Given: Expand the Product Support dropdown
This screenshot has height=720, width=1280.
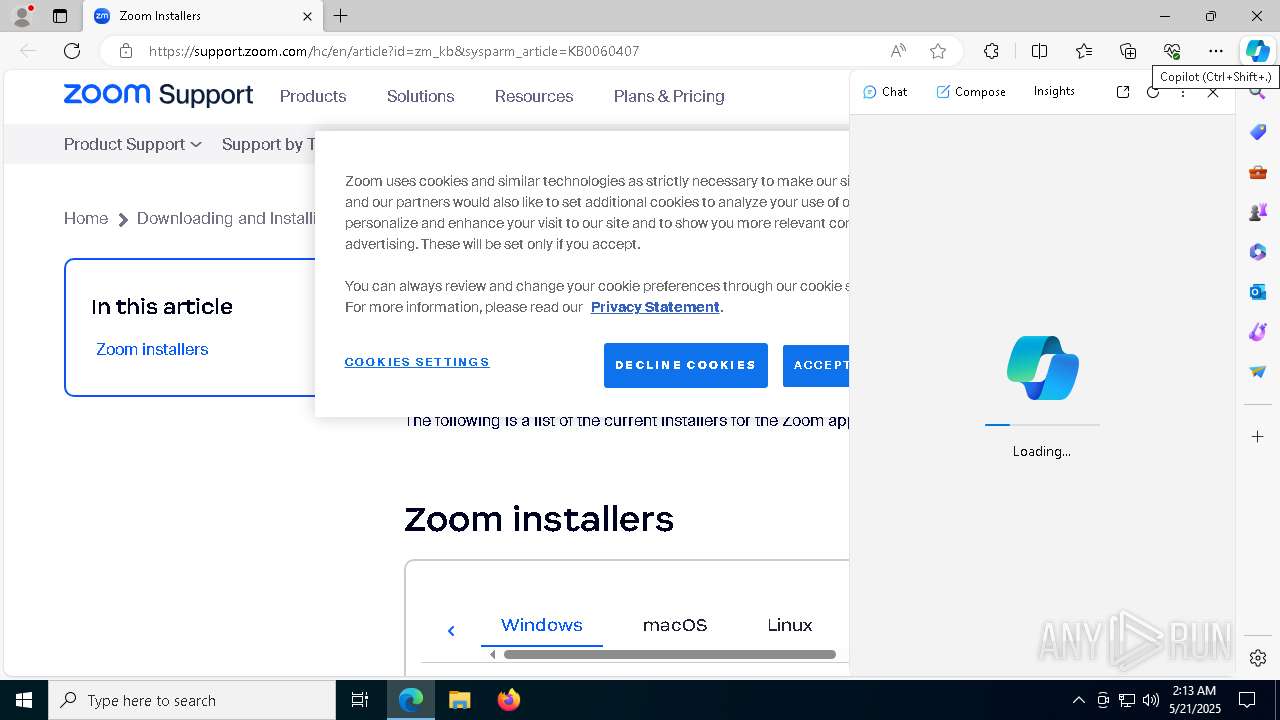Looking at the screenshot, I should 133,144.
